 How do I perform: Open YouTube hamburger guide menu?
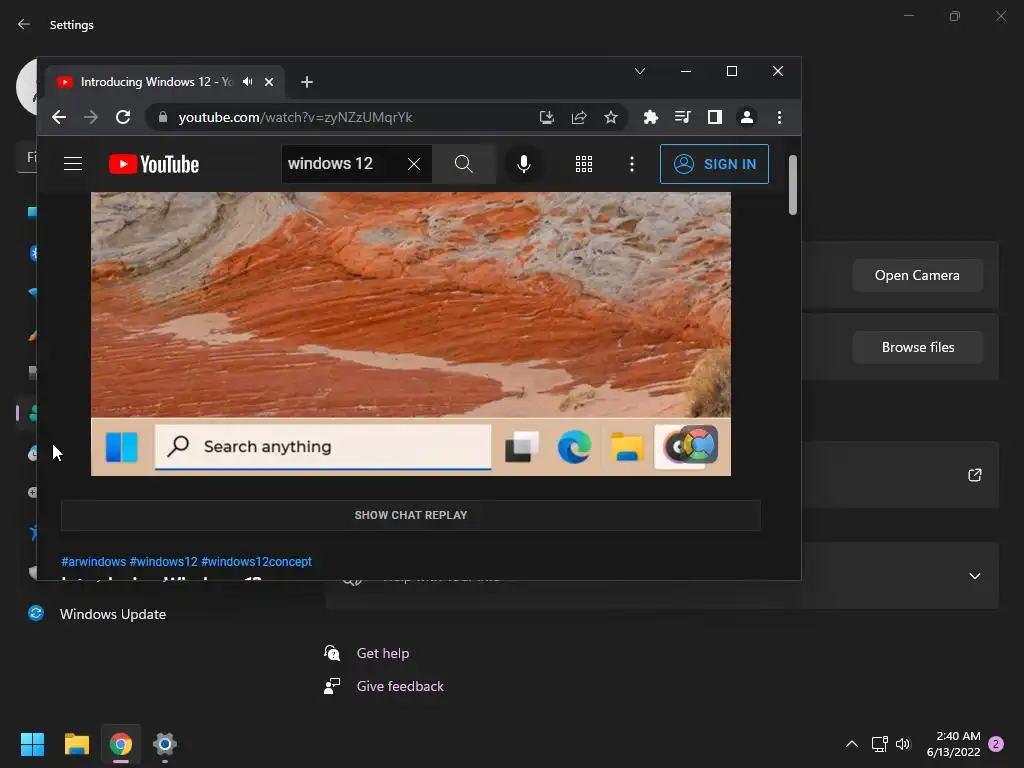point(73,164)
